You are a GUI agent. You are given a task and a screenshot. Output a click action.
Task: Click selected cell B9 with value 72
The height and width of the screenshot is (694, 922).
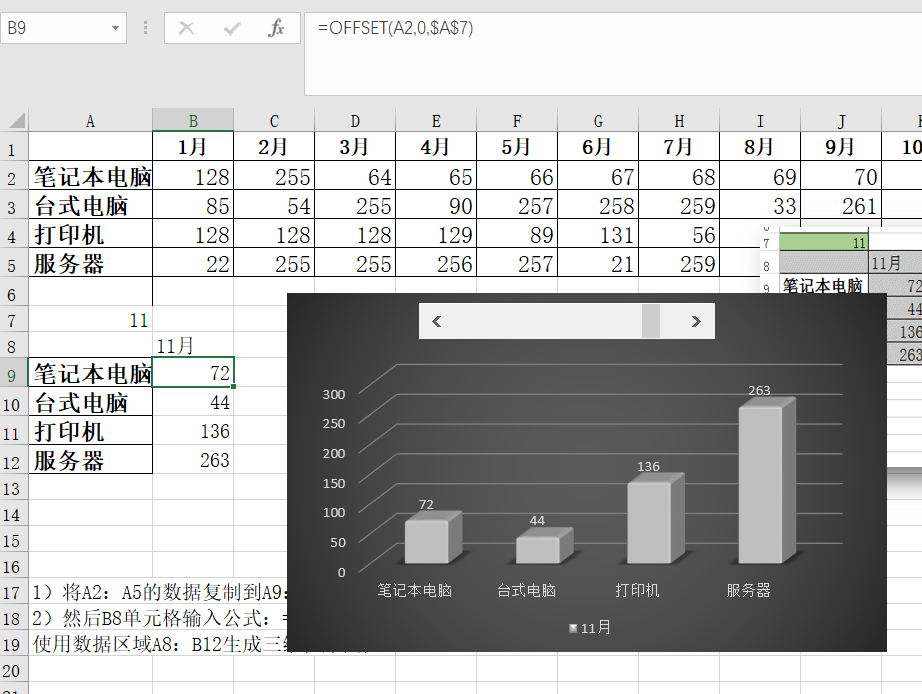coord(193,372)
